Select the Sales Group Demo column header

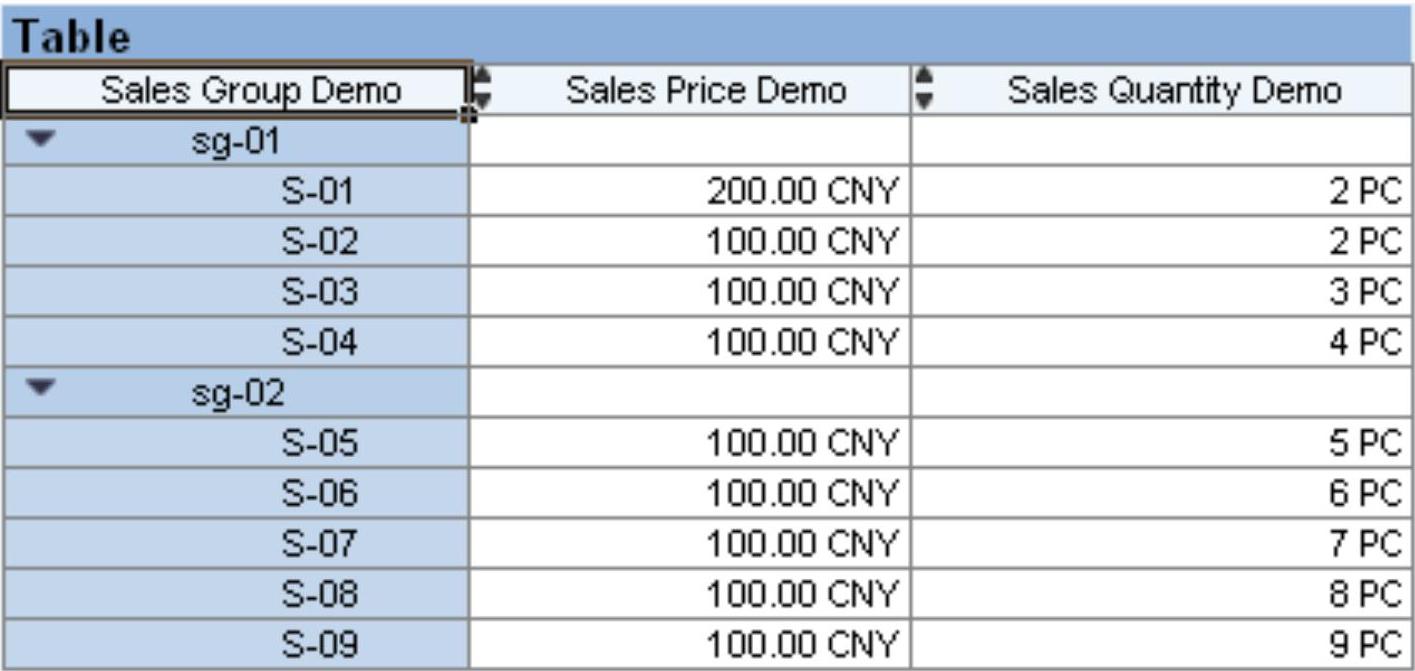point(250,91)
